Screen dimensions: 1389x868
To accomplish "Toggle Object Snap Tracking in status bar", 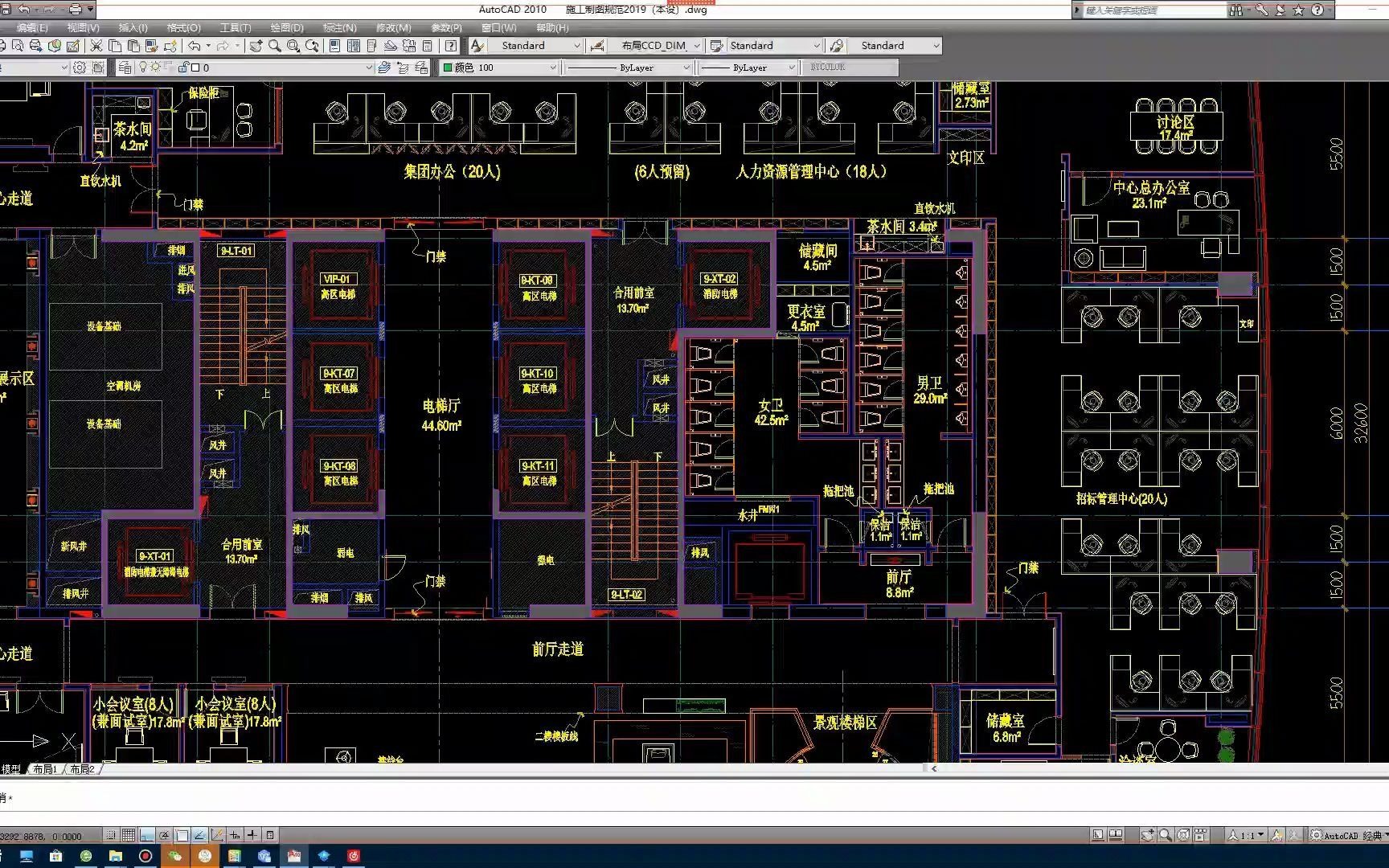I will point(199,835).
